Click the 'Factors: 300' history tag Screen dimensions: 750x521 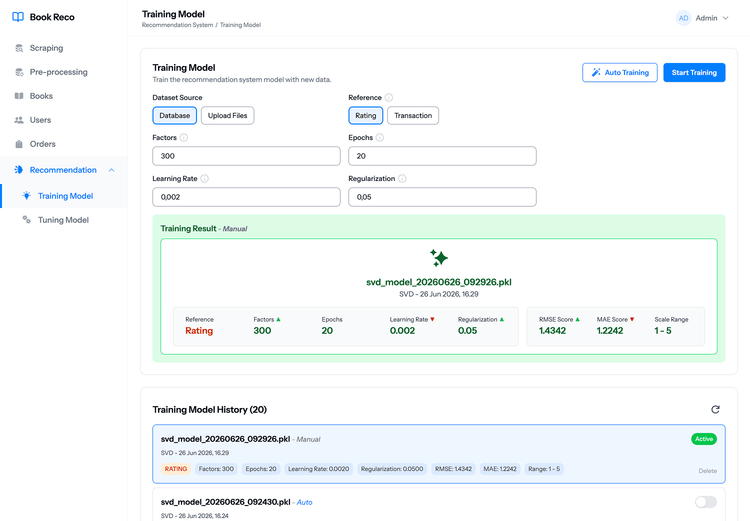tap(216, 469)
